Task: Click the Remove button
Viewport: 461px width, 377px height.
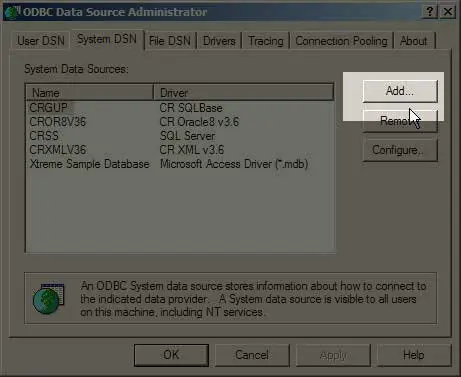Action: click(x=400, y=121)
